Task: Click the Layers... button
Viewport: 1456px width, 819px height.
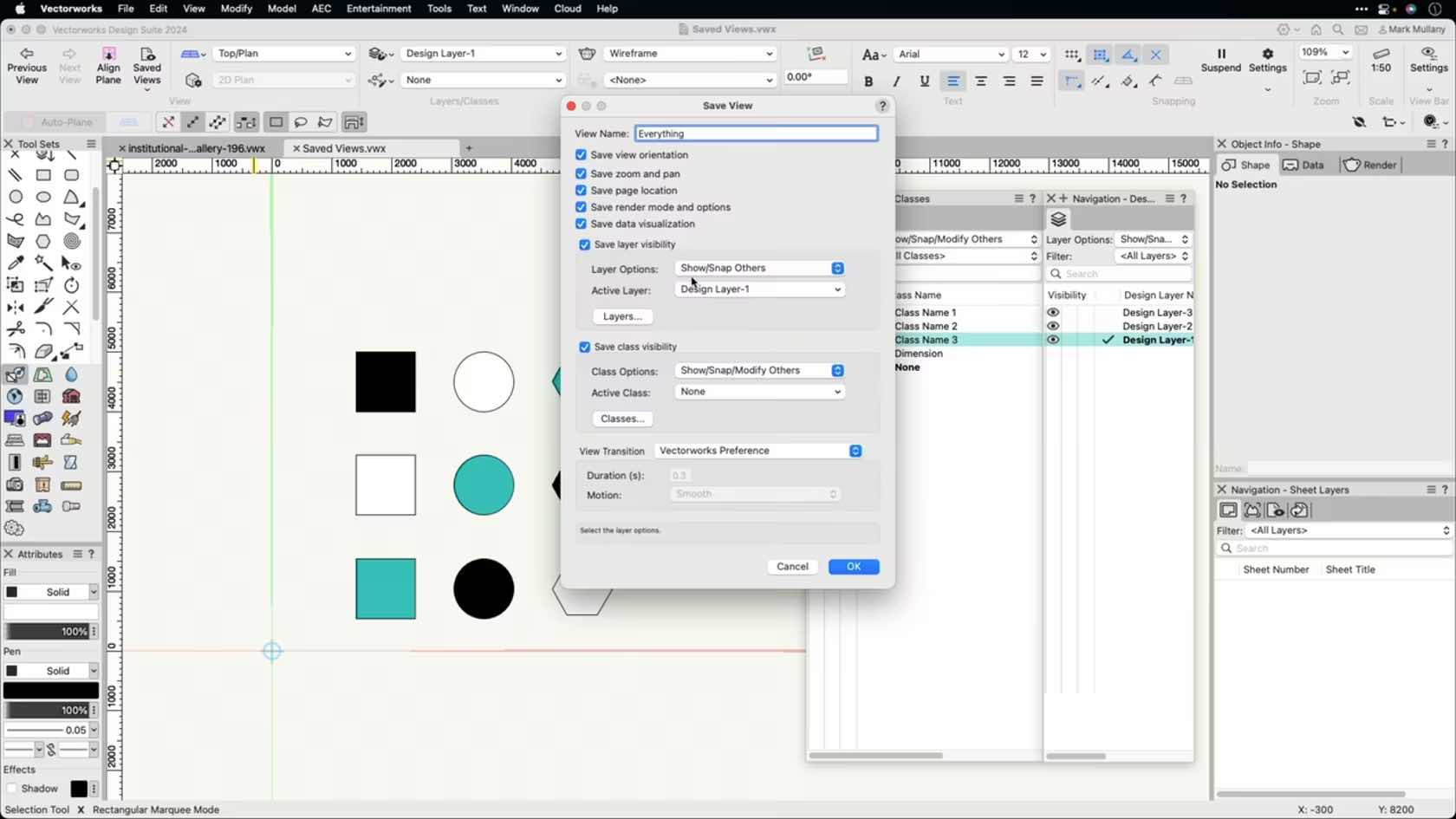Action: [x=622, y=316]
